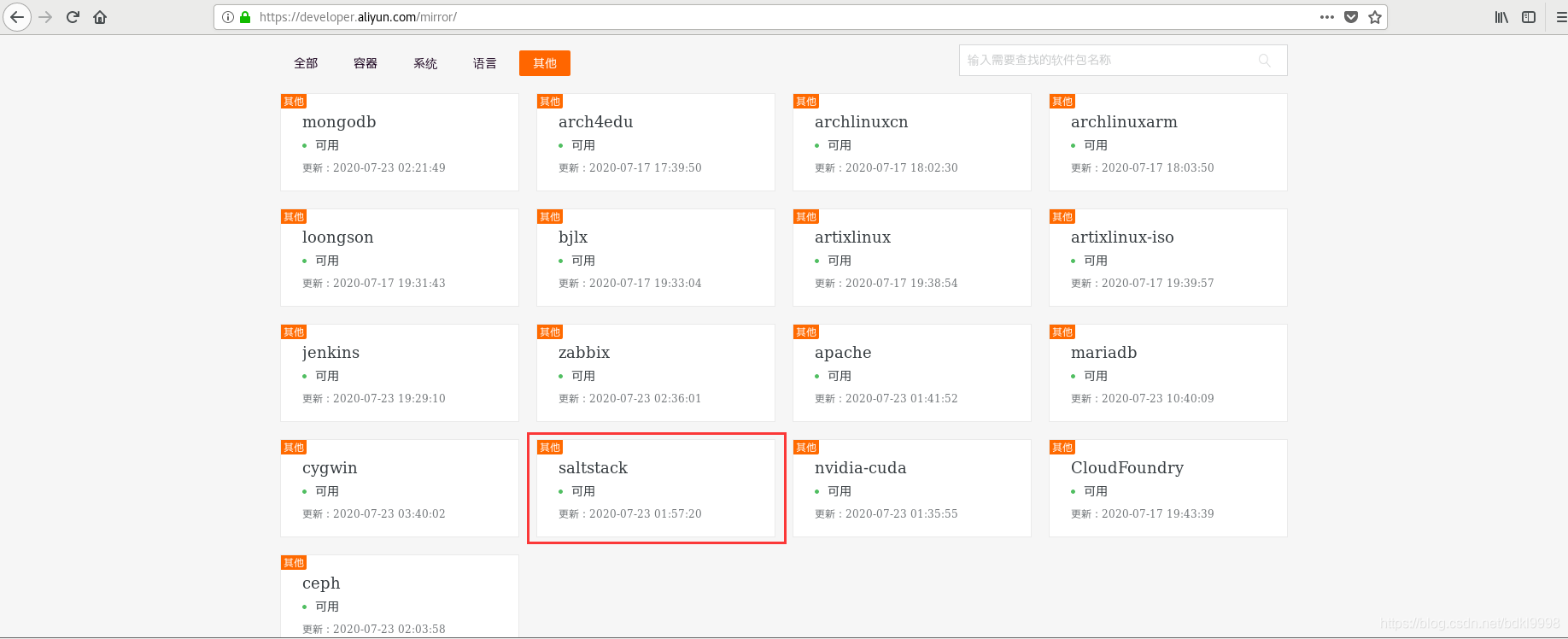
Task: Open the browser library icon
Action: 1501,17
